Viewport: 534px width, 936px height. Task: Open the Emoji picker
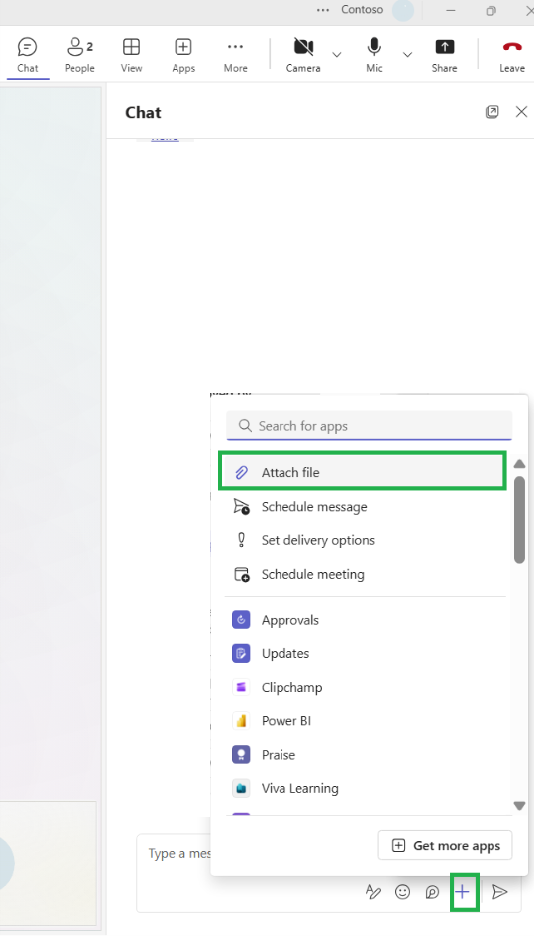tap(403, 892)
